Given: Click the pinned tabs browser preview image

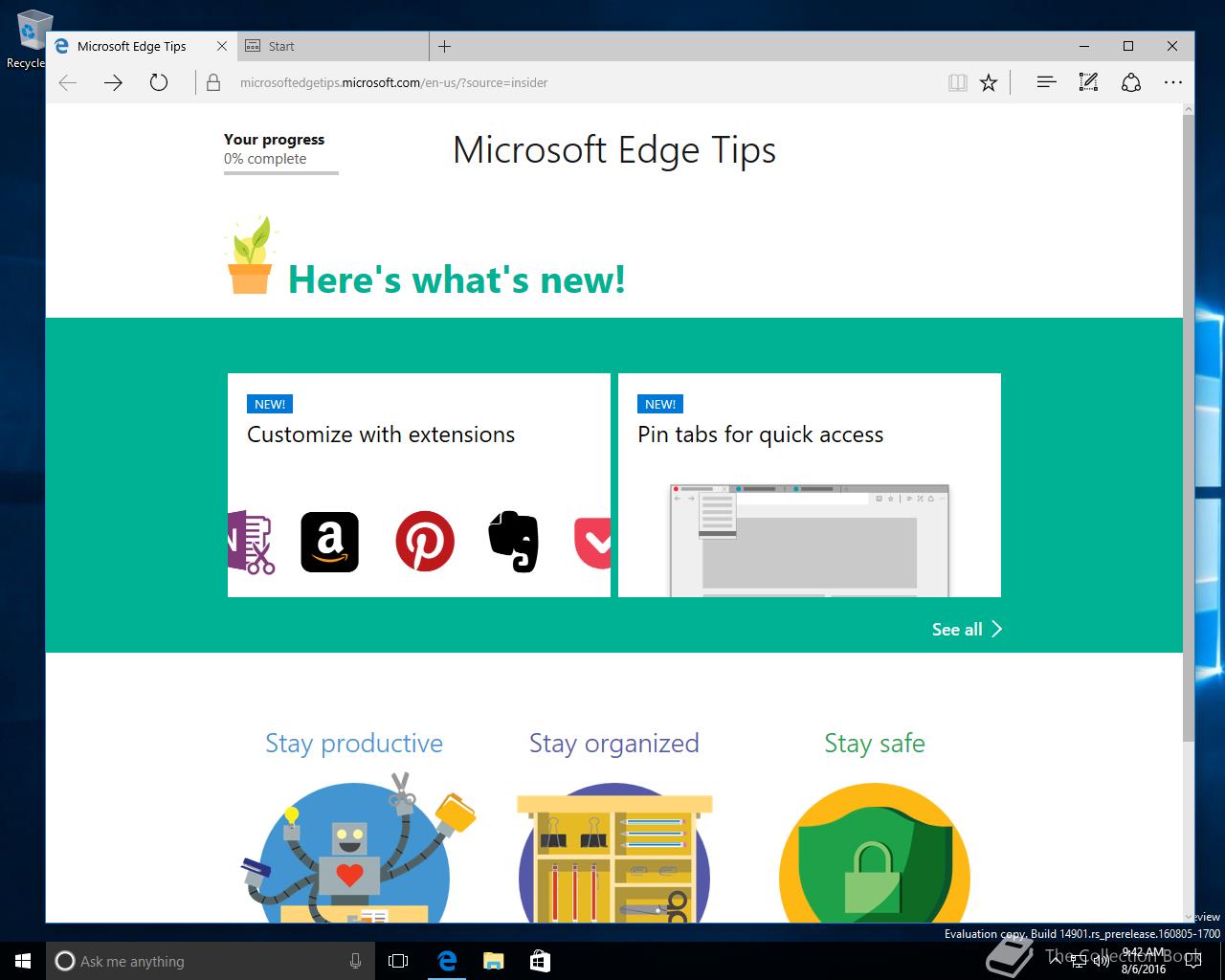Looking at the screenshot, I should tap(810, 541).
